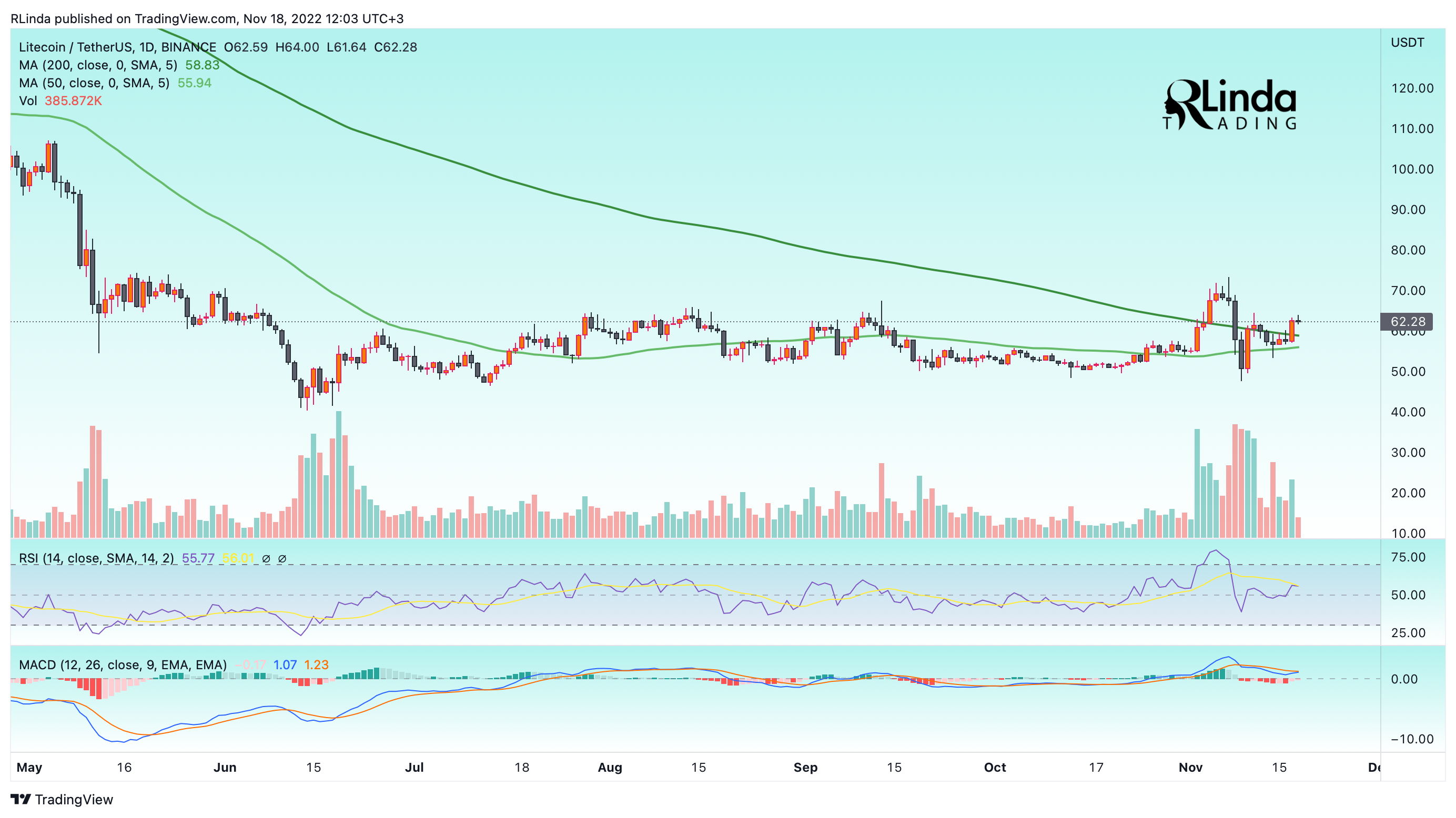1456x818 pixels.
Task: Click the opening price O62.59
Action: [x=246, y=47]
